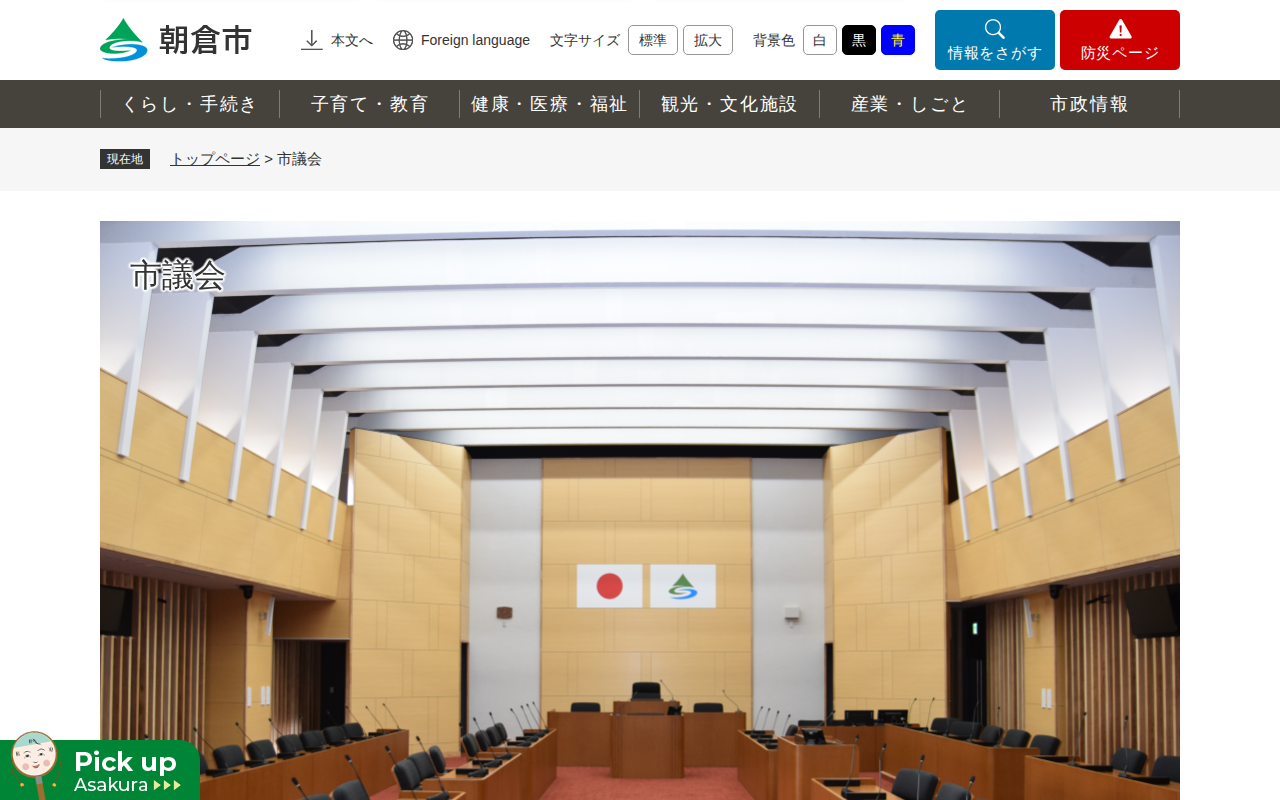Open the 情報をさがす search button
The height and width of the screenshot is (800, 1280).
995,40
